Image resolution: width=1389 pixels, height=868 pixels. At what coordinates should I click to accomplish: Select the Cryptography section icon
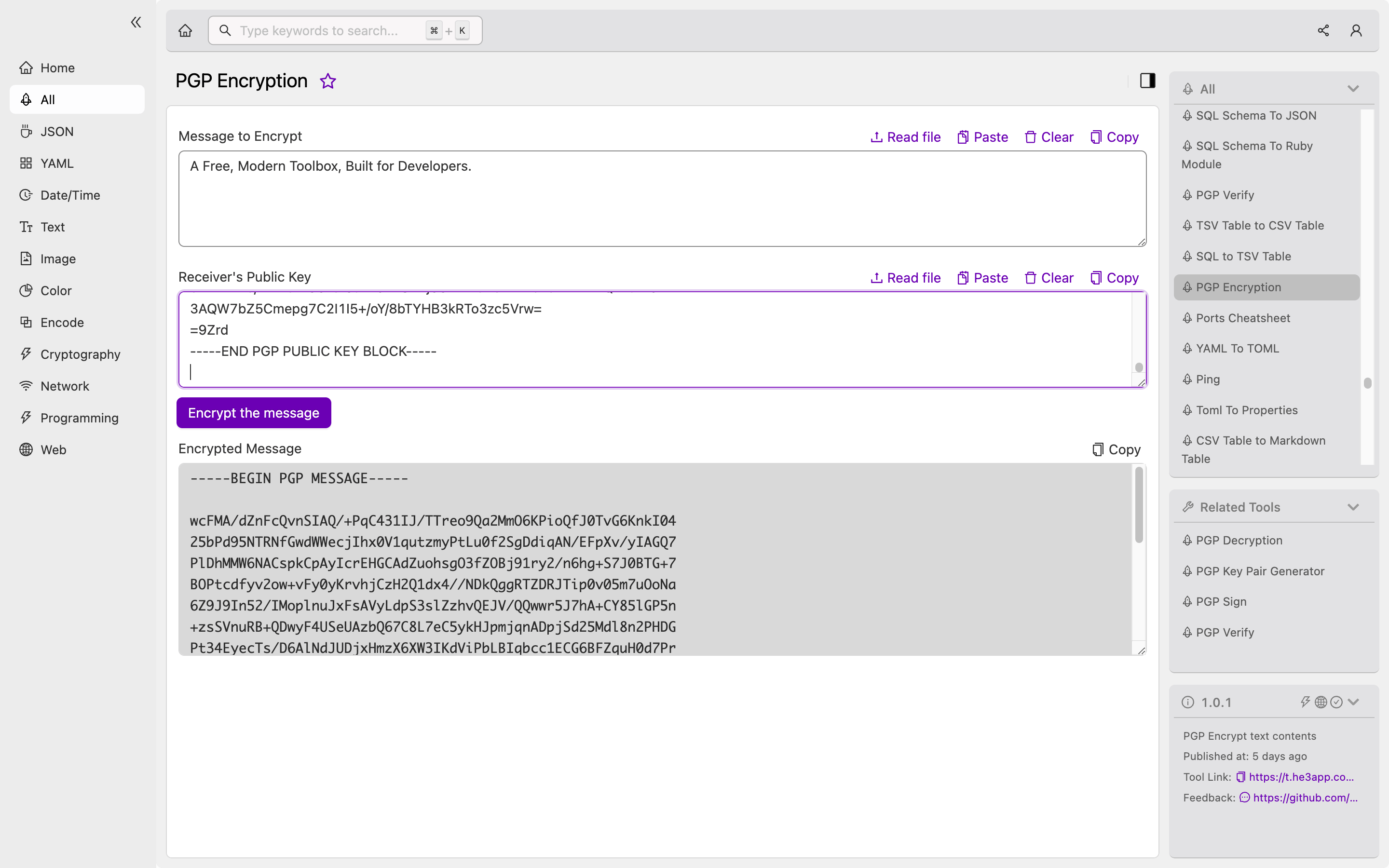(x=26, y=353)
